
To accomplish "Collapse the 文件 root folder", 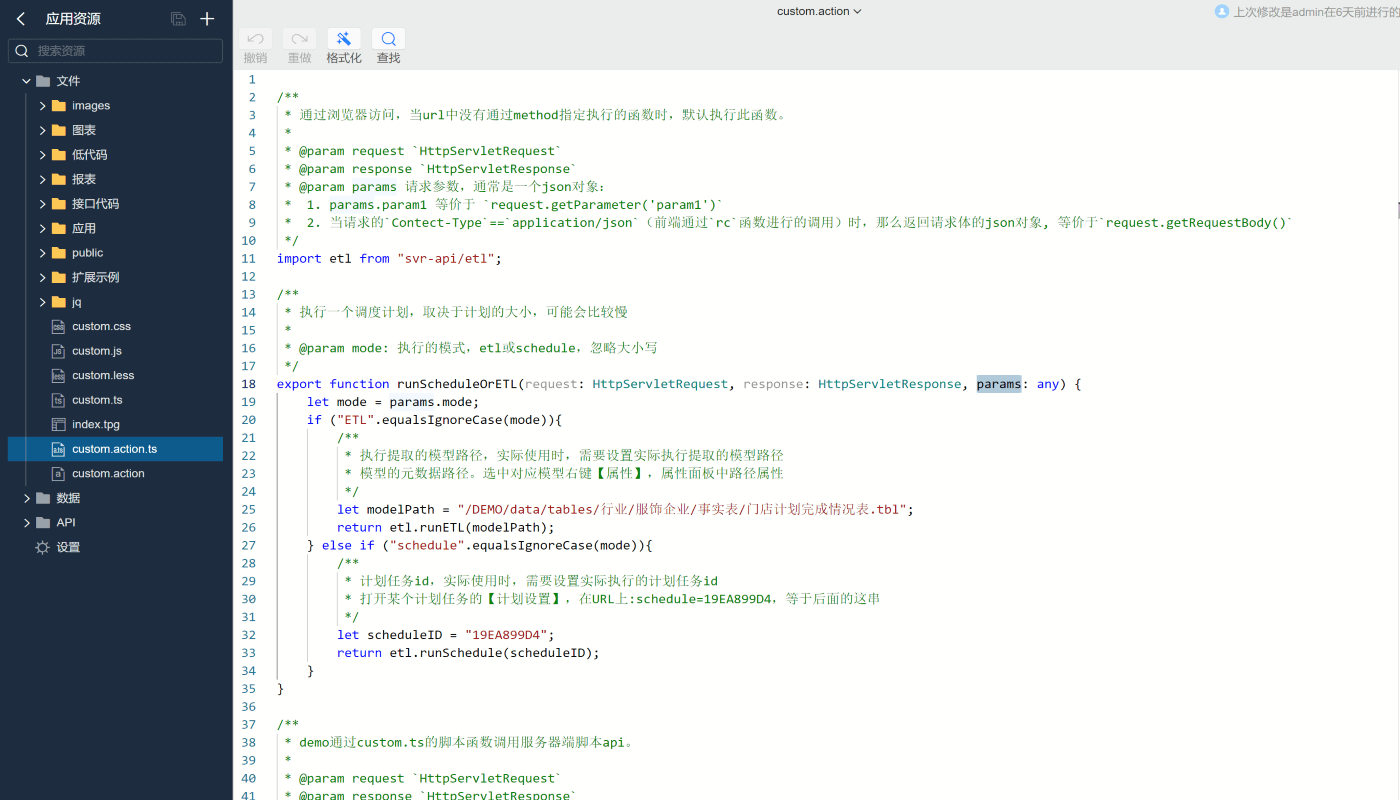I will [27, 81].
